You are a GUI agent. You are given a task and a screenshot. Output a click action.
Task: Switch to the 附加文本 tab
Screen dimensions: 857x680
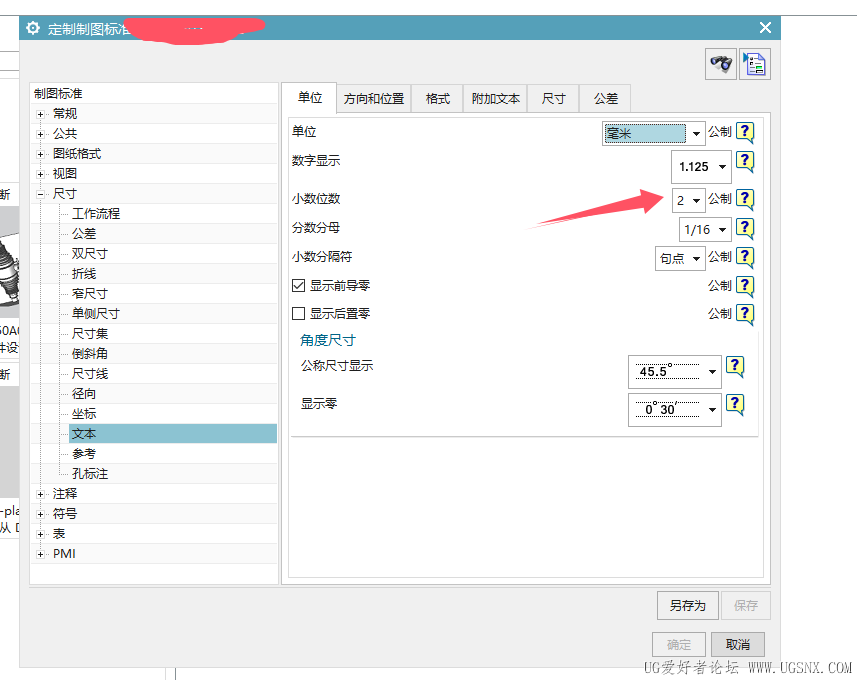(x=495, y=99)
